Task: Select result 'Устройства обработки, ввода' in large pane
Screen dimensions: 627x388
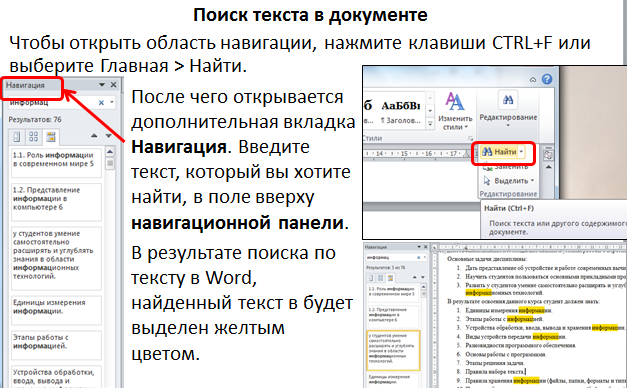Action: (56, 377)
